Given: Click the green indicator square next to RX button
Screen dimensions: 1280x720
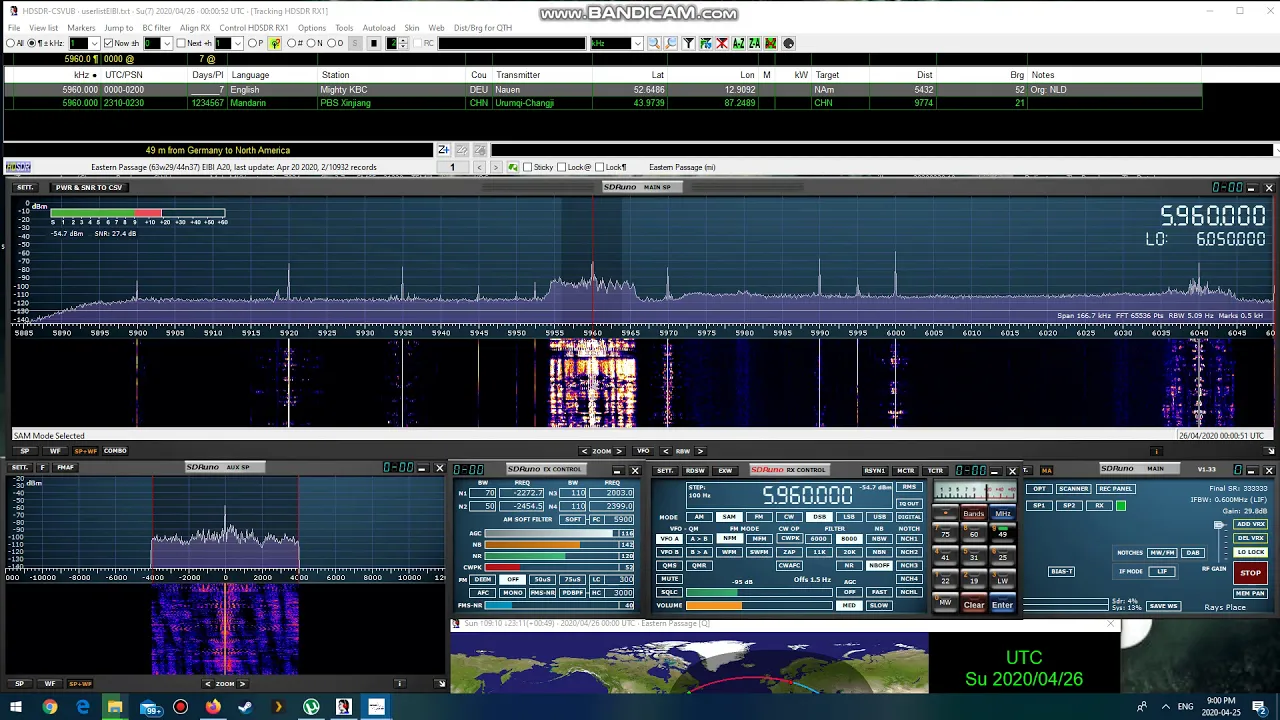Looking at the screenshot, I should (1121, 506).
